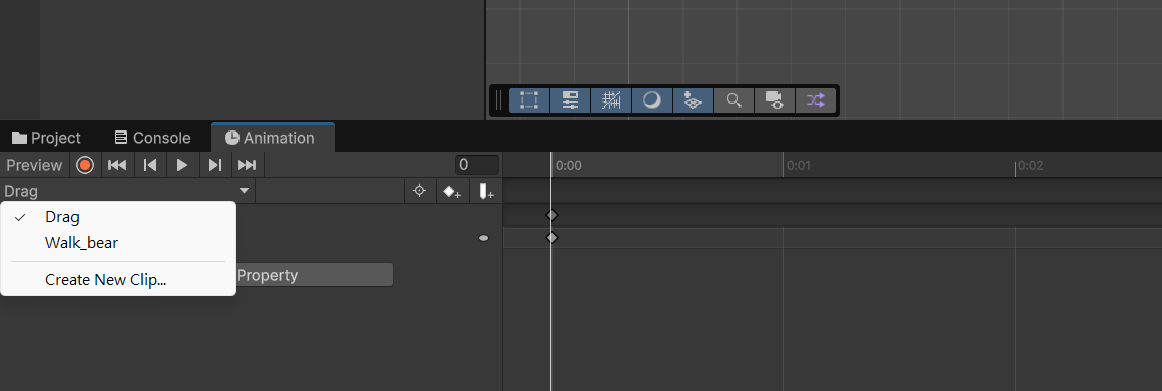Open the Drag clip selection dropdown
Screen dimensions: 1162x391
tap(127, 191)
